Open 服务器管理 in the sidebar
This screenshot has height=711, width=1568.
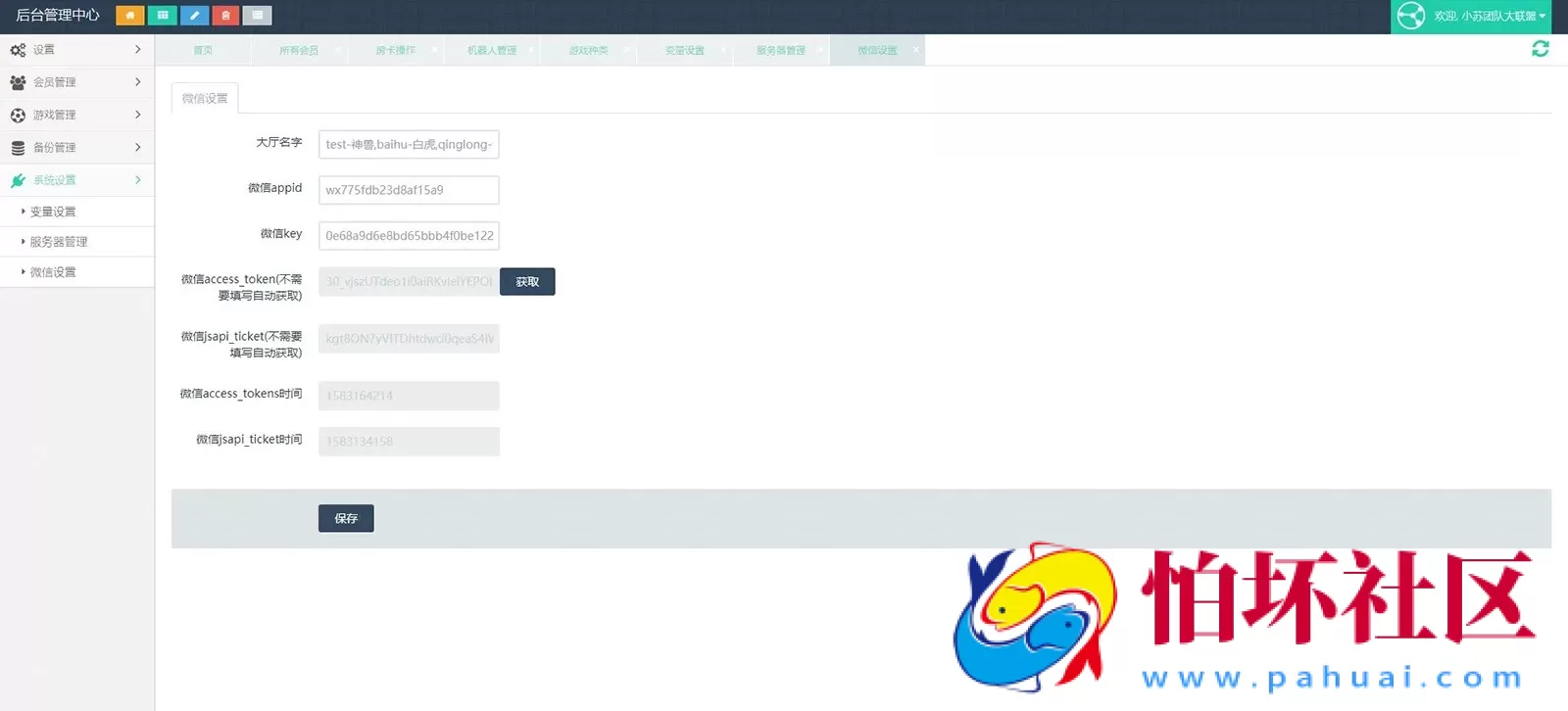(x=59, y=242)
